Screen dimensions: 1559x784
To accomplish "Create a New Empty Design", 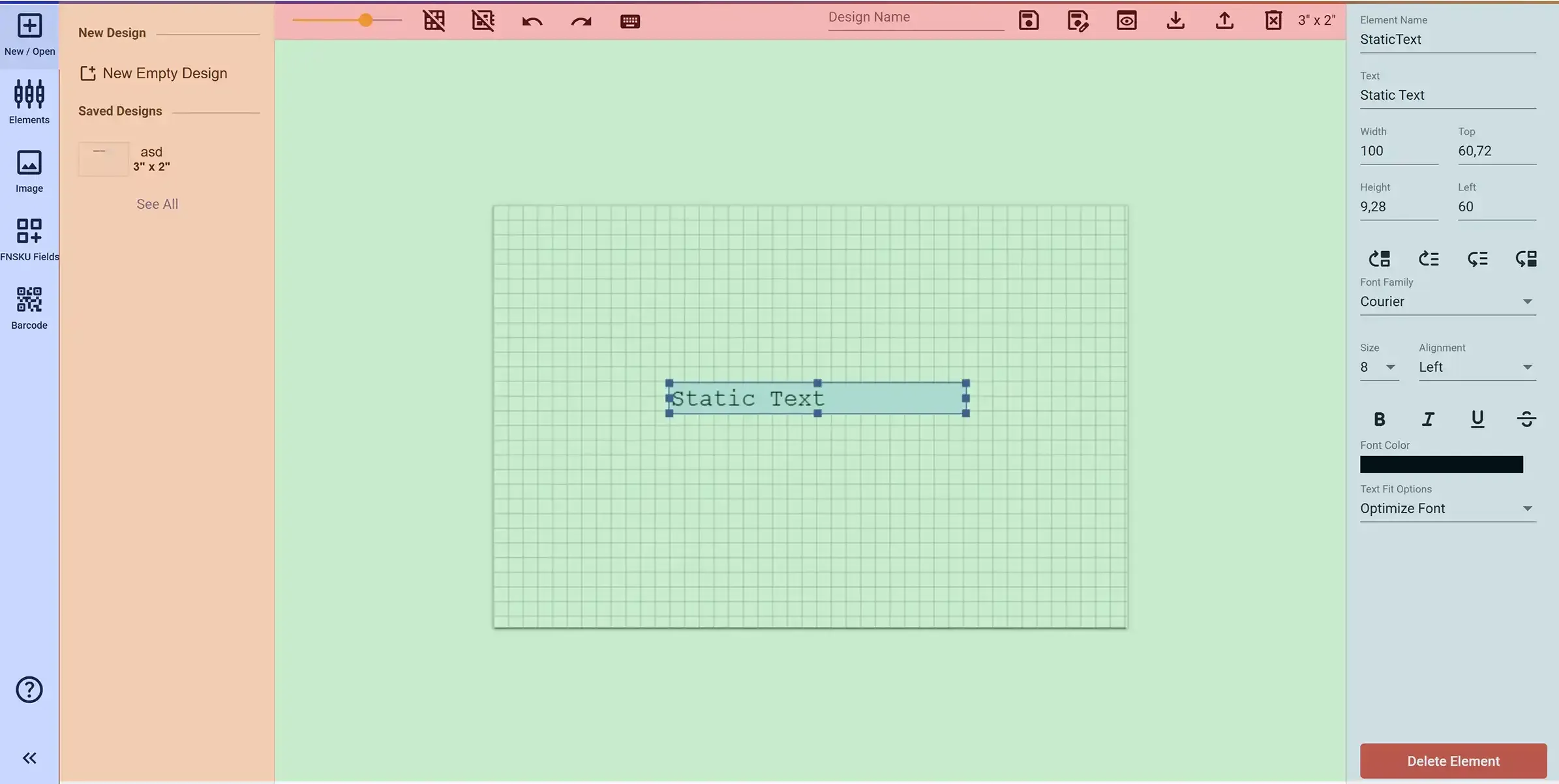I will (x=153, y=73).
